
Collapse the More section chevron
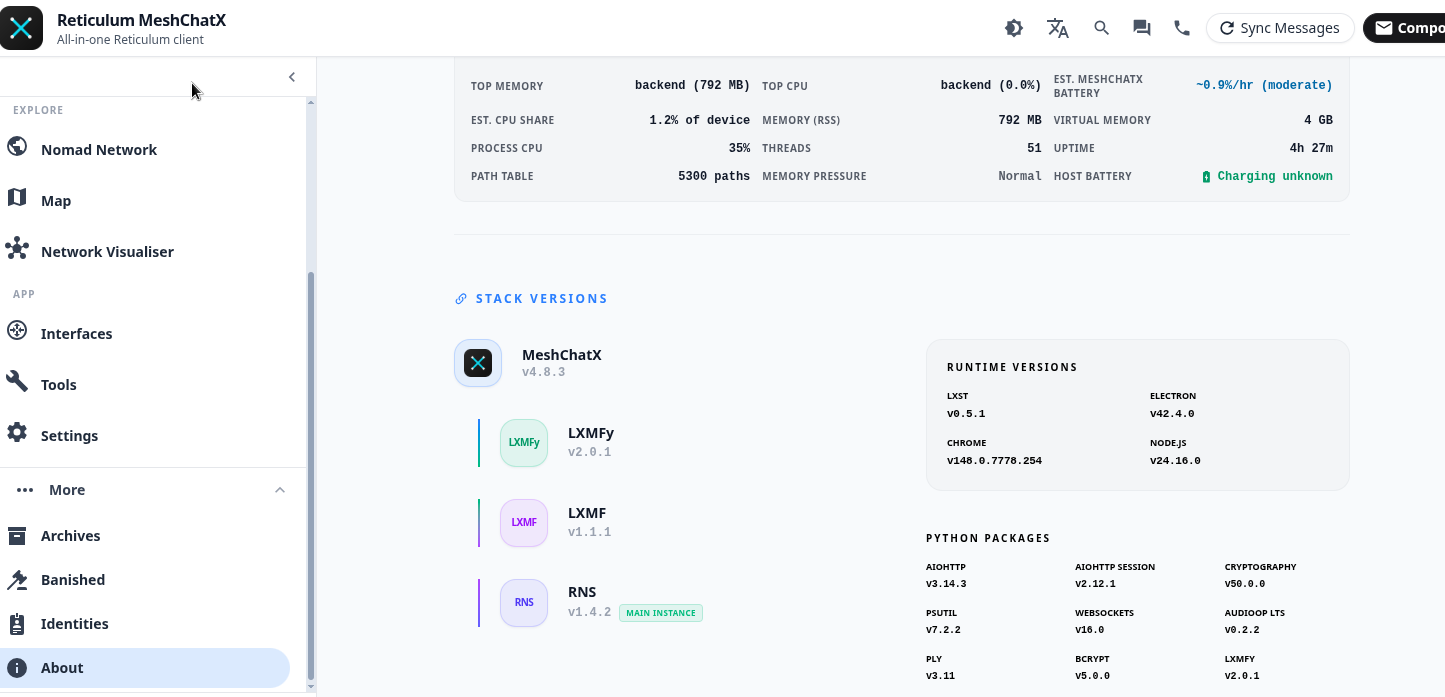pyautogui.click(x=280, y=490)
